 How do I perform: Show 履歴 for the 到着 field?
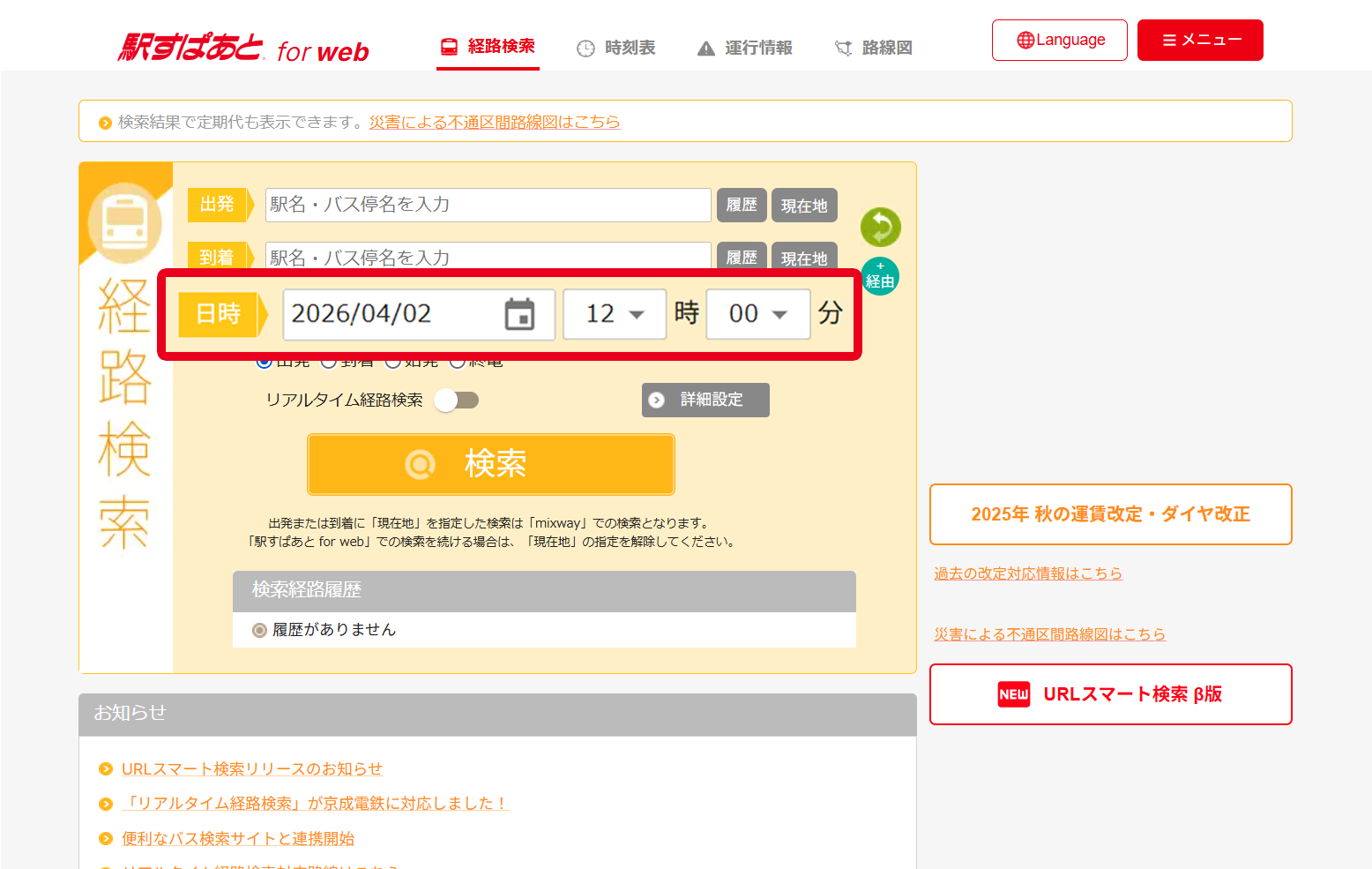click(742, 256)
